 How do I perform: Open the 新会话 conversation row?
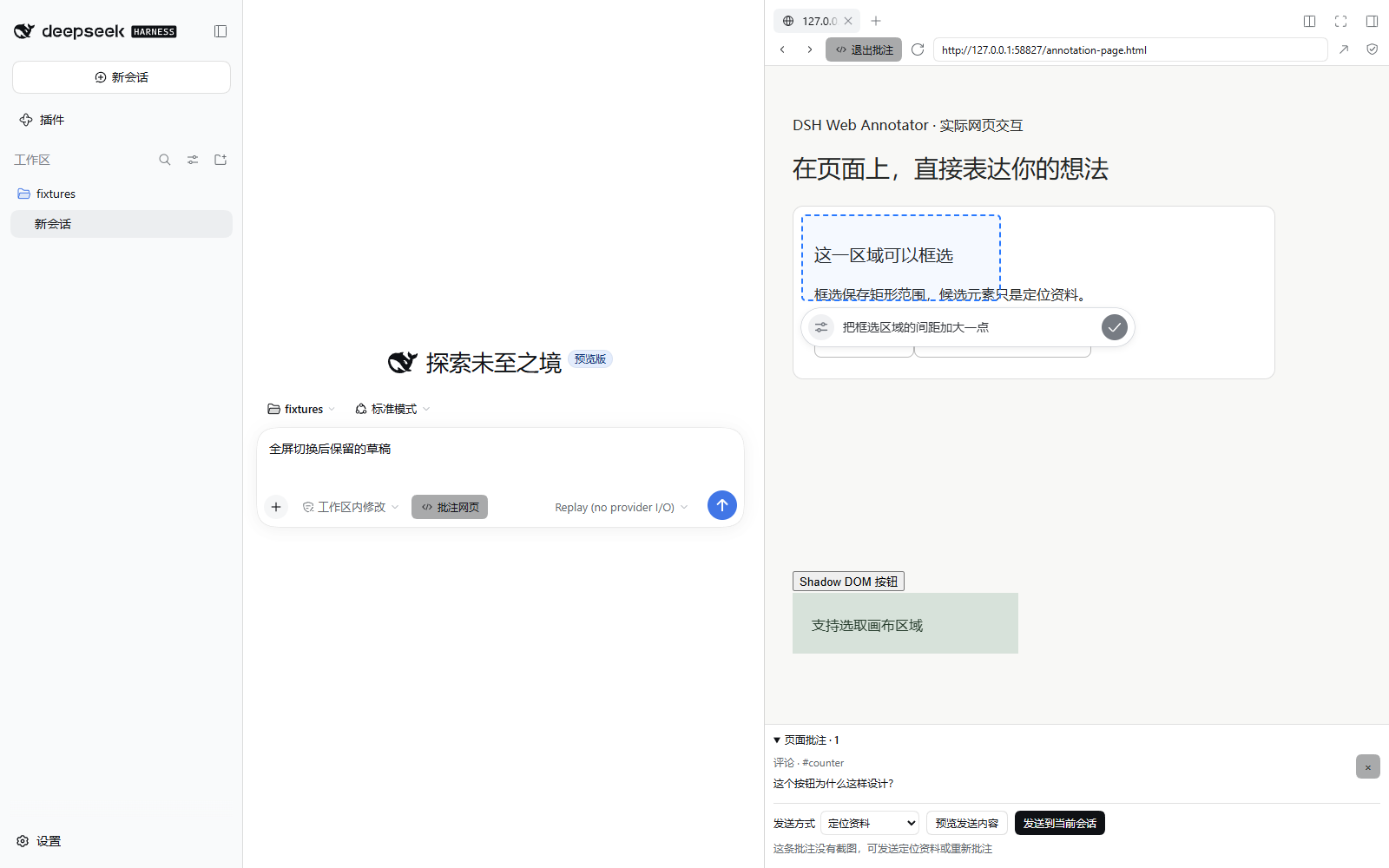tap(122, 224)
